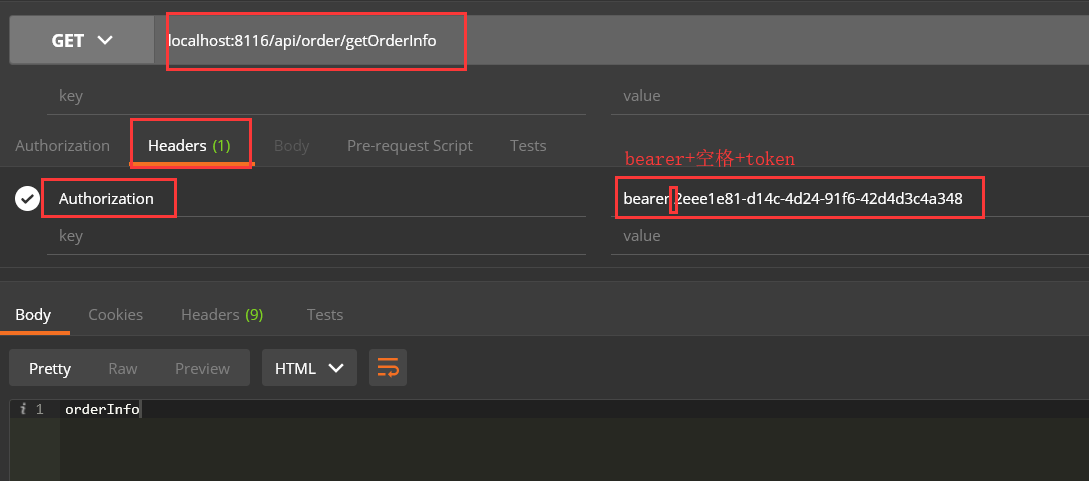
Task: Open the response Cookies tab
Action: coord(115,314)
